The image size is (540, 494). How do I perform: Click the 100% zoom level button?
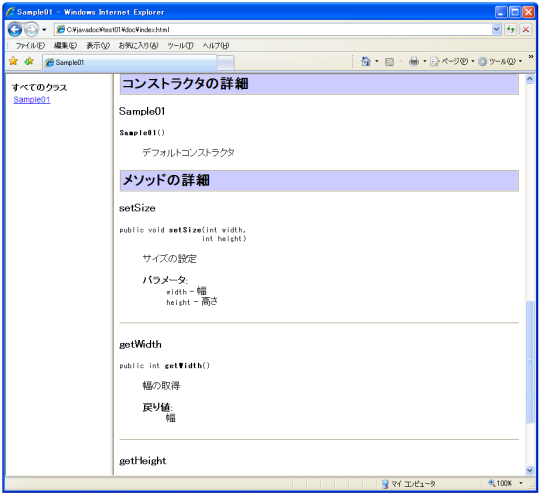point(500,483)
